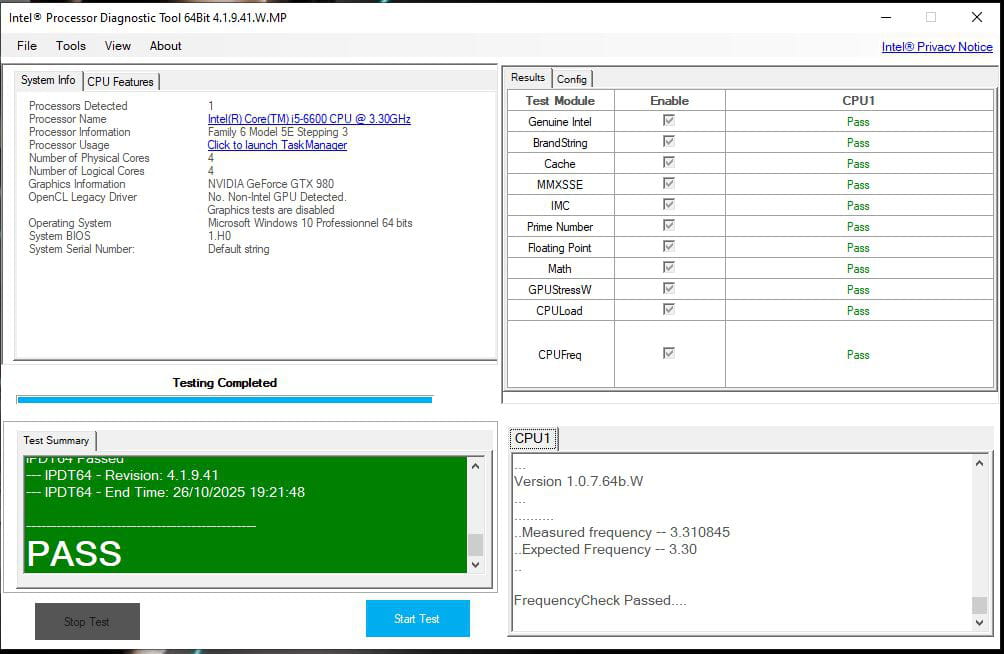Screen dimensions: 1004x654
Task: Switch to the CPU Features tab
Action: [x=120, y=81]
